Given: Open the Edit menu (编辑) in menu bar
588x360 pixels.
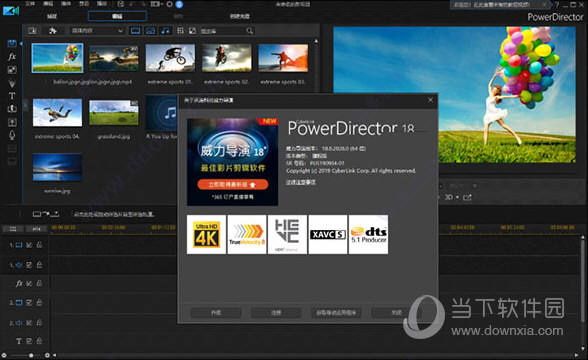Looking at the screenshot, I should pos(48,4).
